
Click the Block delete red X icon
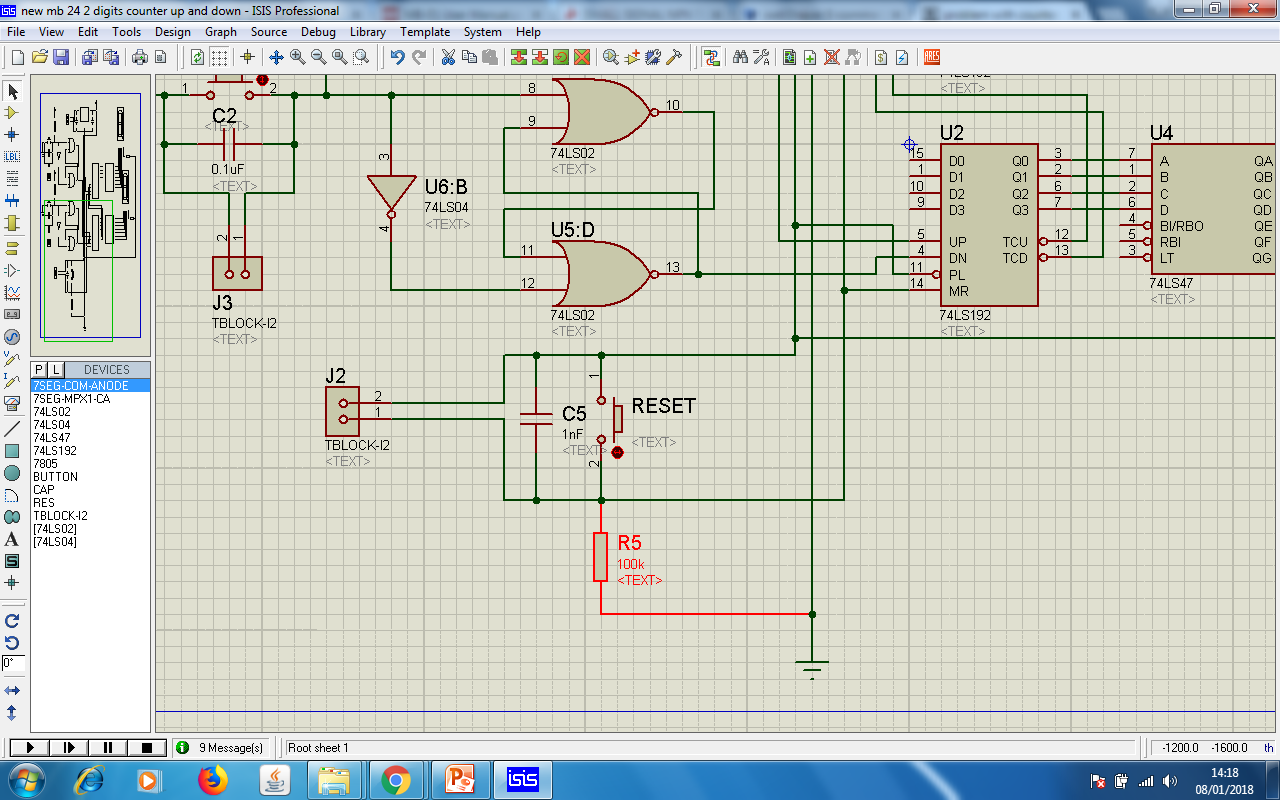581,57
